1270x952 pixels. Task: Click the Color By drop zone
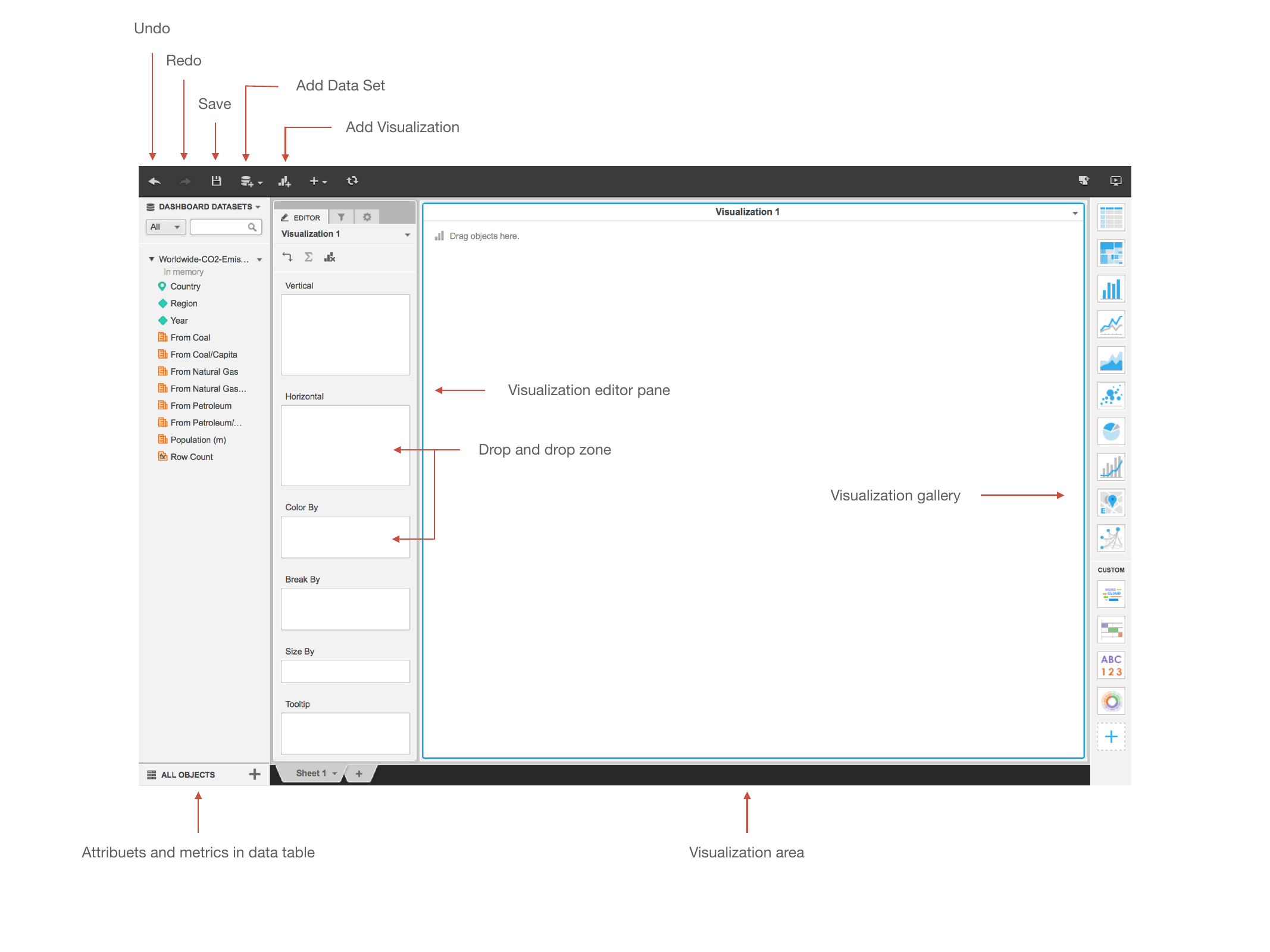click(345, 537)
